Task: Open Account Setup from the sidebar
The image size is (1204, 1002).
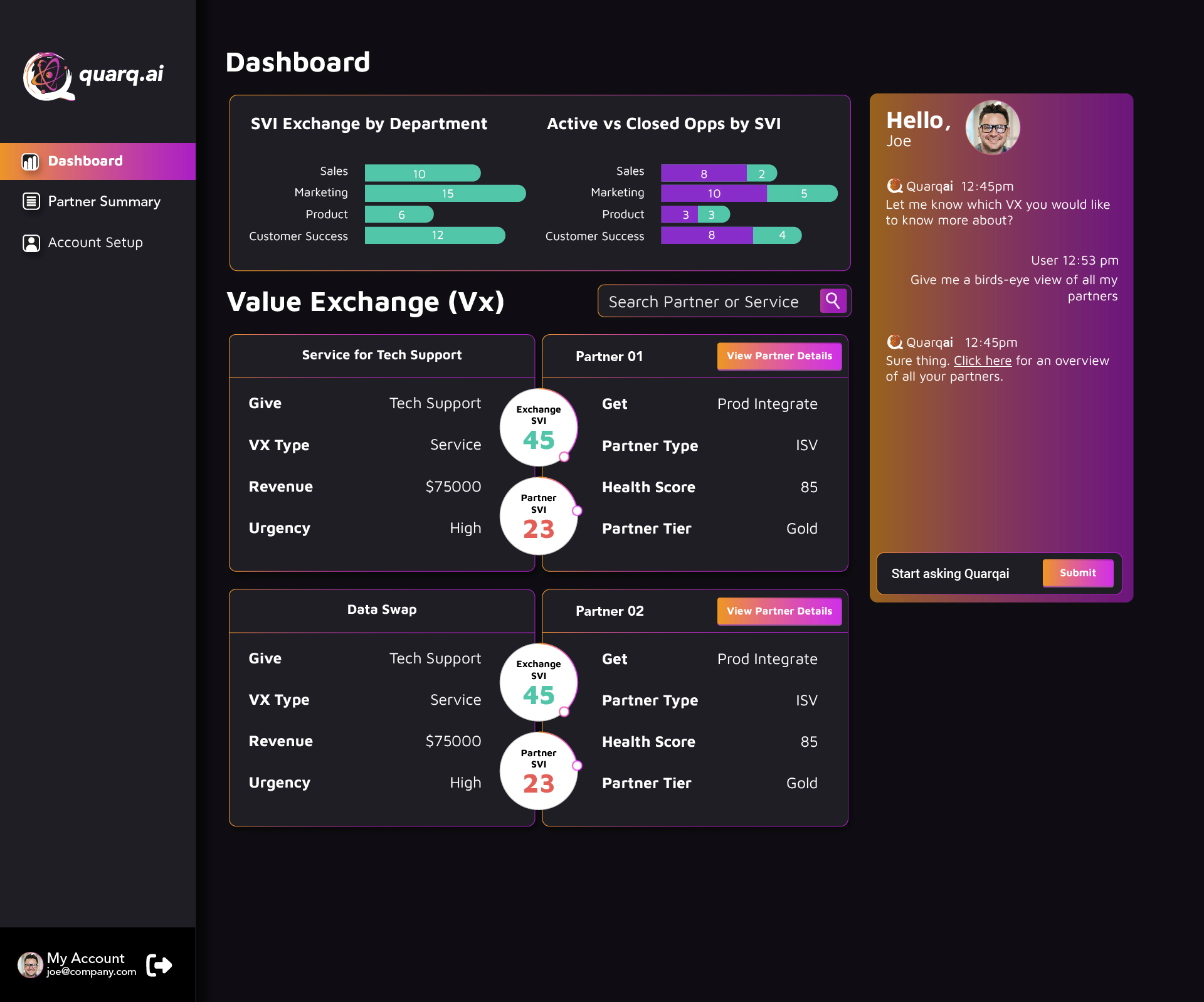Action: pos(95,243)
